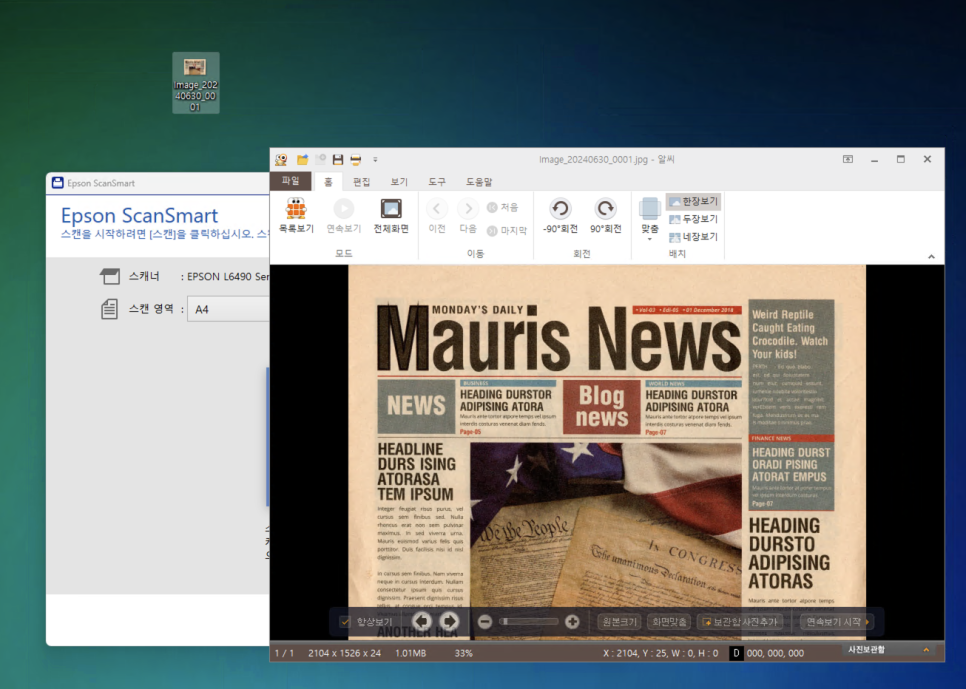966x689 pixels.
Task: Zoom in with the plus button
Action: [572, 622]
